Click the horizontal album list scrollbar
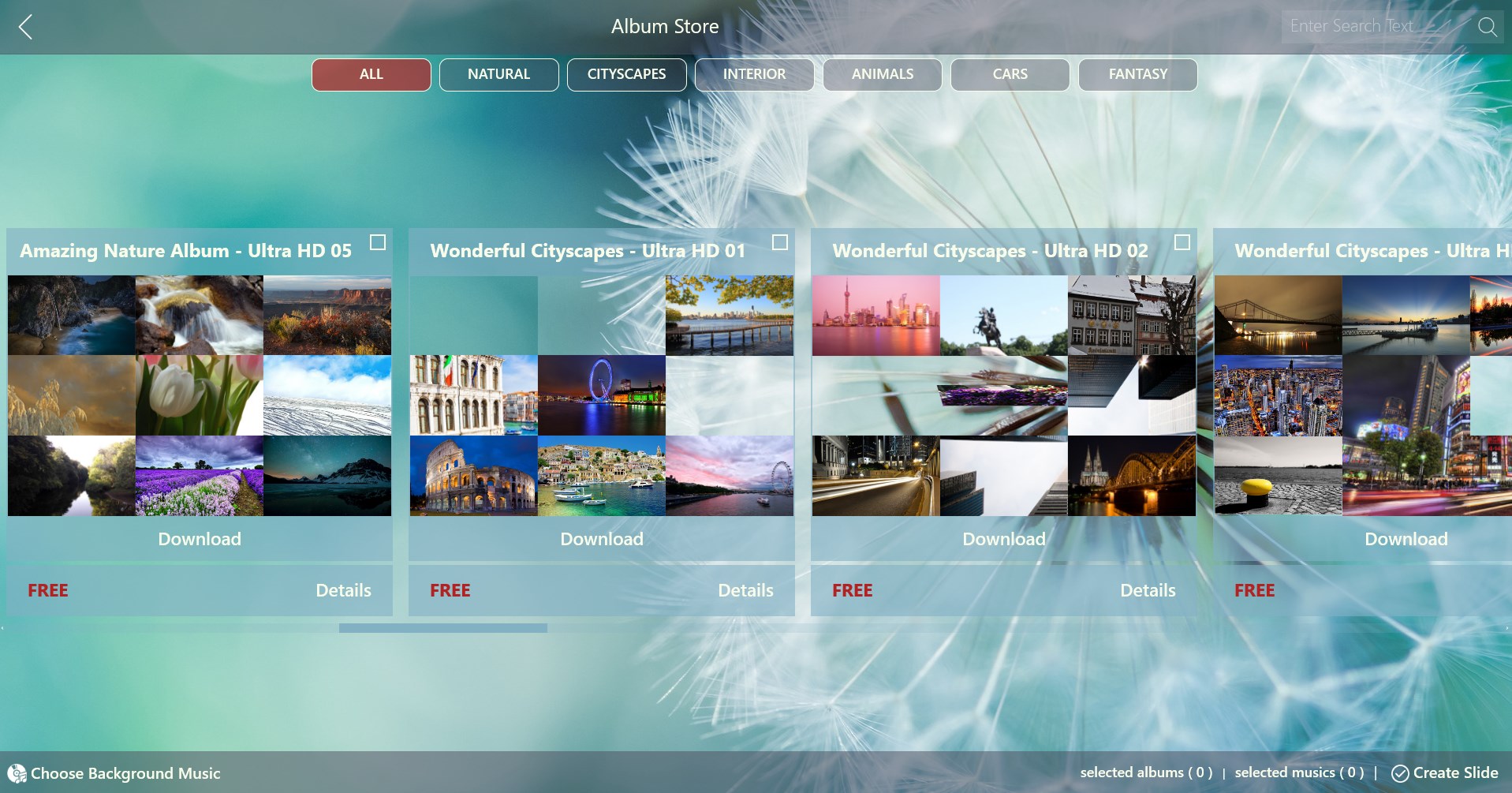 pos(443,628)
